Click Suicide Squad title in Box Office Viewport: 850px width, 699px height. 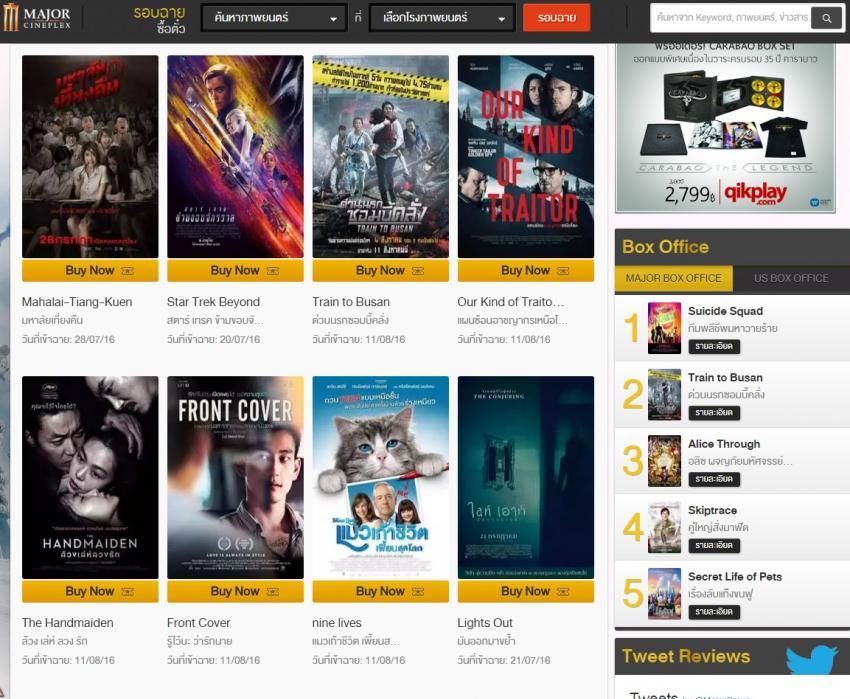(x=725, y=311)
